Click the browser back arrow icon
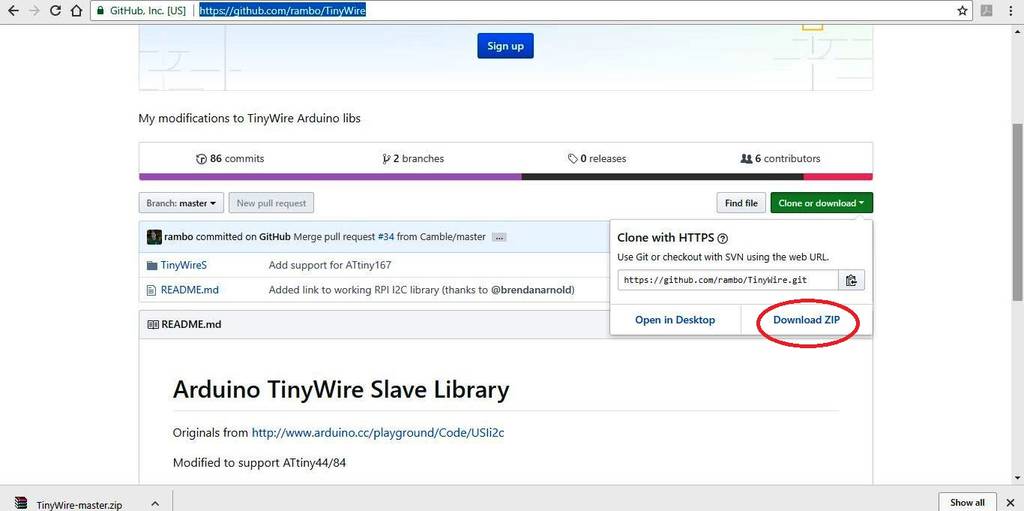Image resolution: width=1024 pixels, height=511 pixels. click(x=12, y=10)
